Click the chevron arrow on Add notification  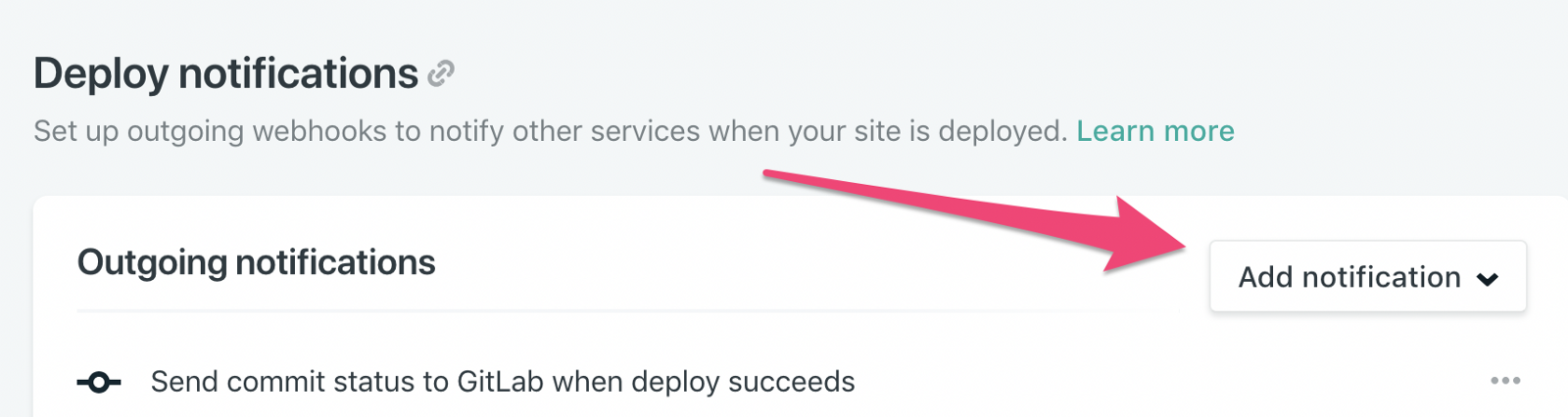point(1488,279)
